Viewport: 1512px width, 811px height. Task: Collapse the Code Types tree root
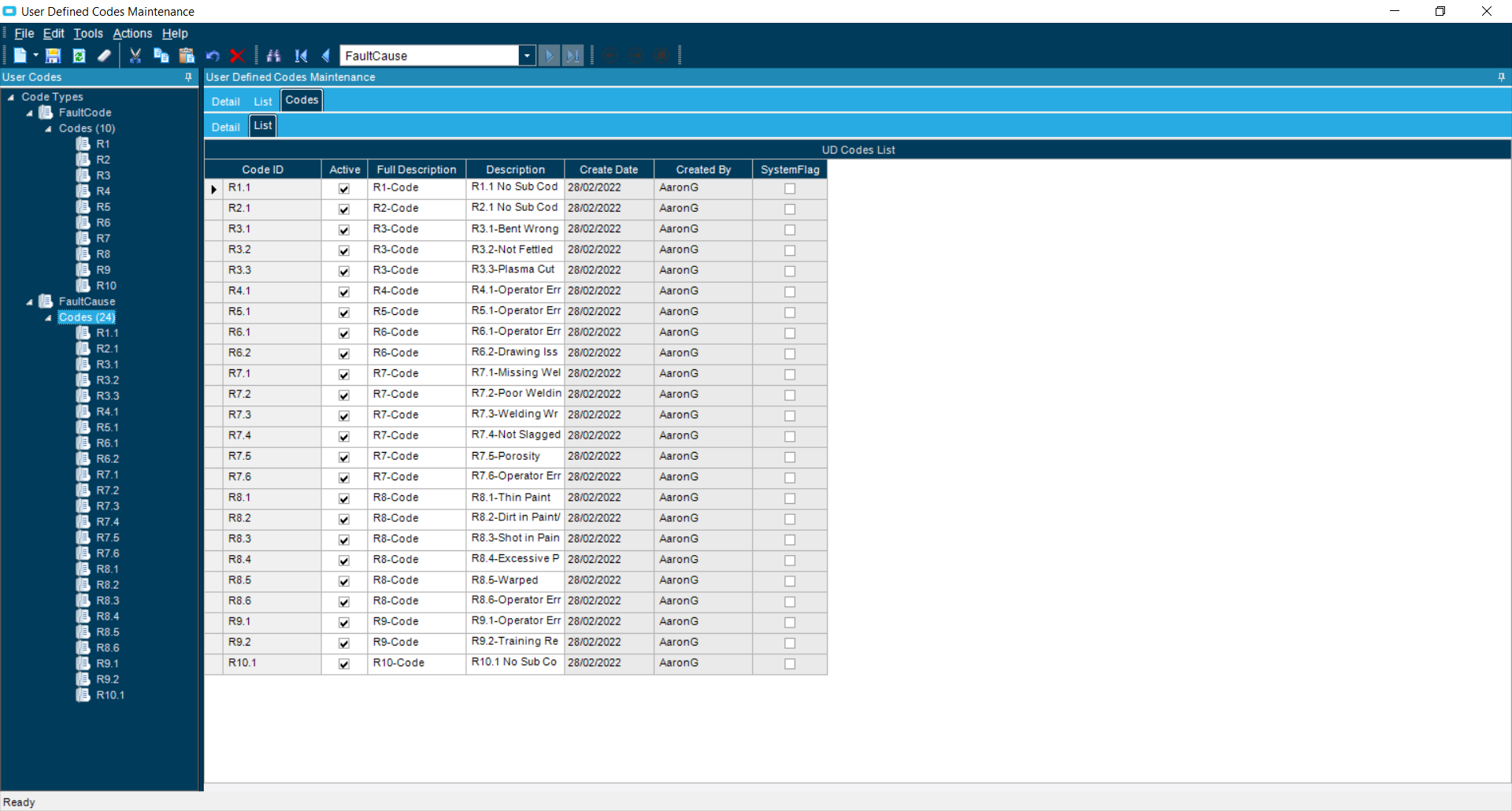(x=11, y=98)
